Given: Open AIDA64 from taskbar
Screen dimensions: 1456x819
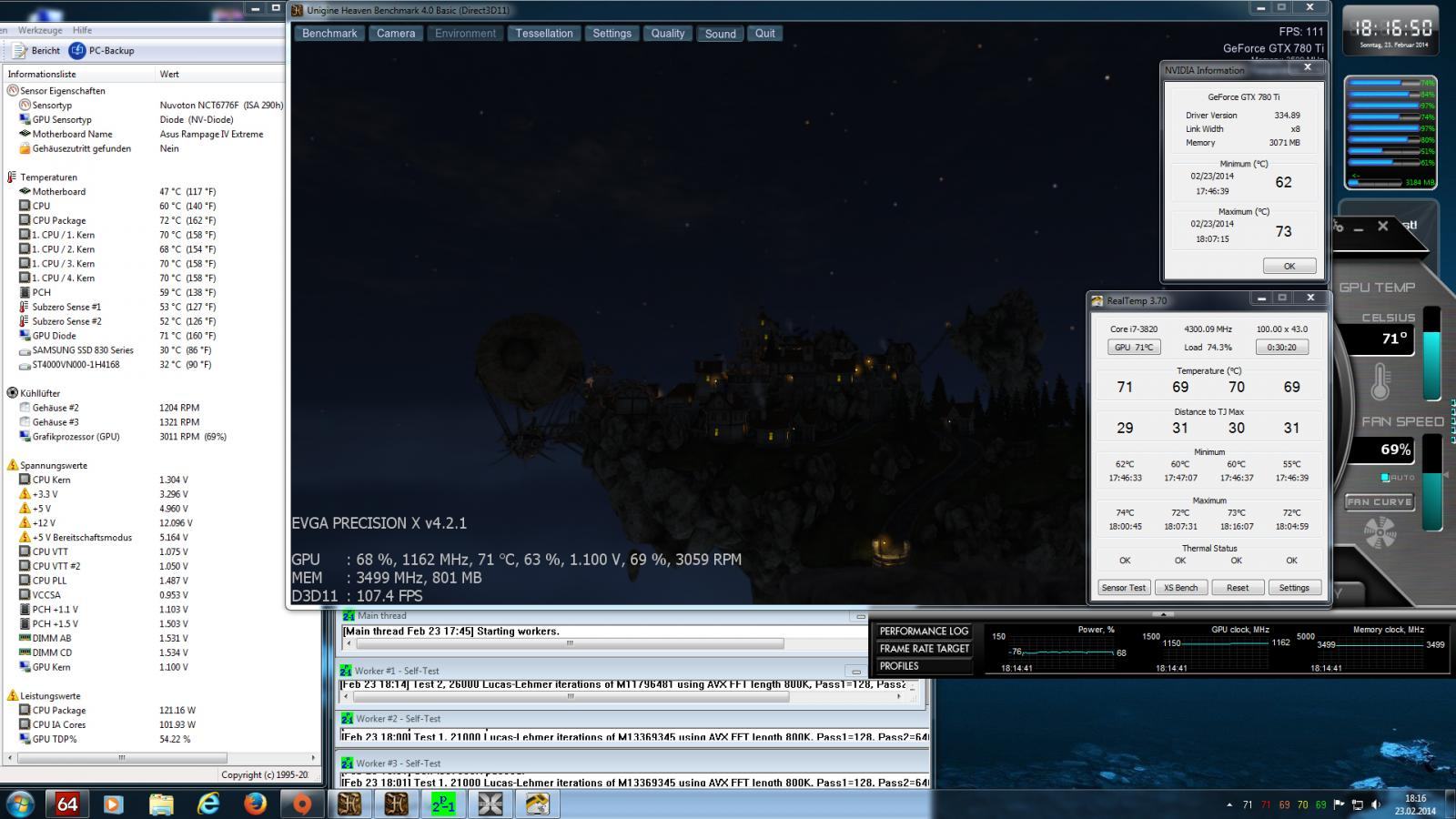Looking at the screenshot, I should (67, 804).
